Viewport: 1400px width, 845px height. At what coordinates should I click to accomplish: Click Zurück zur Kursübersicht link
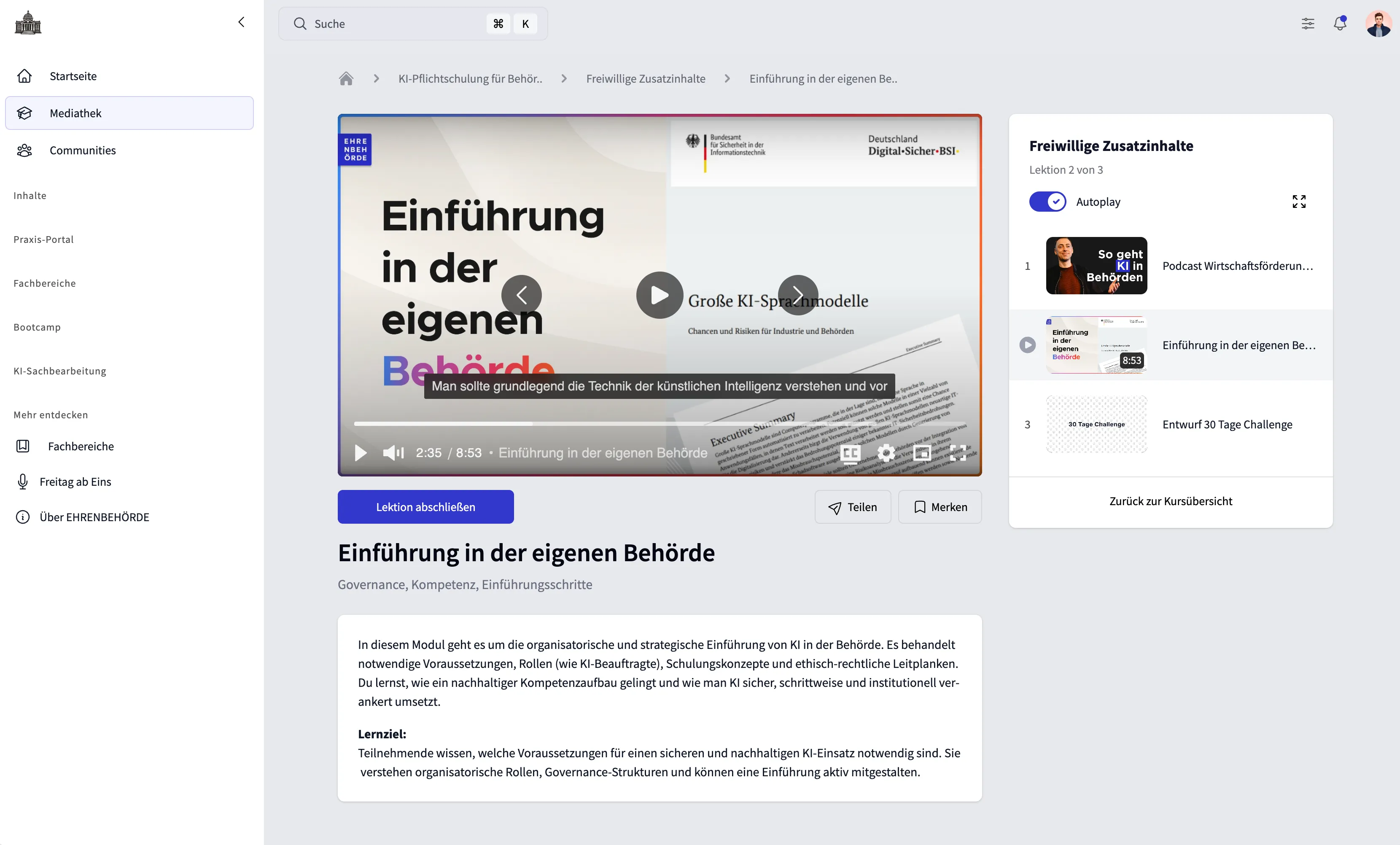coord(1171,501)
